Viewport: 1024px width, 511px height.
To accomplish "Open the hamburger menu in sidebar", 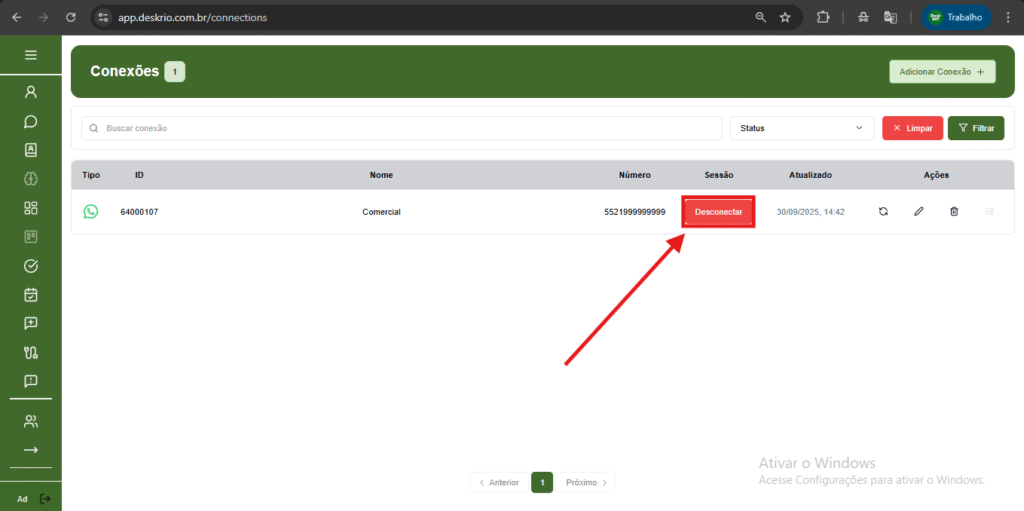I will pyautogui.click(x=30, y=55).
